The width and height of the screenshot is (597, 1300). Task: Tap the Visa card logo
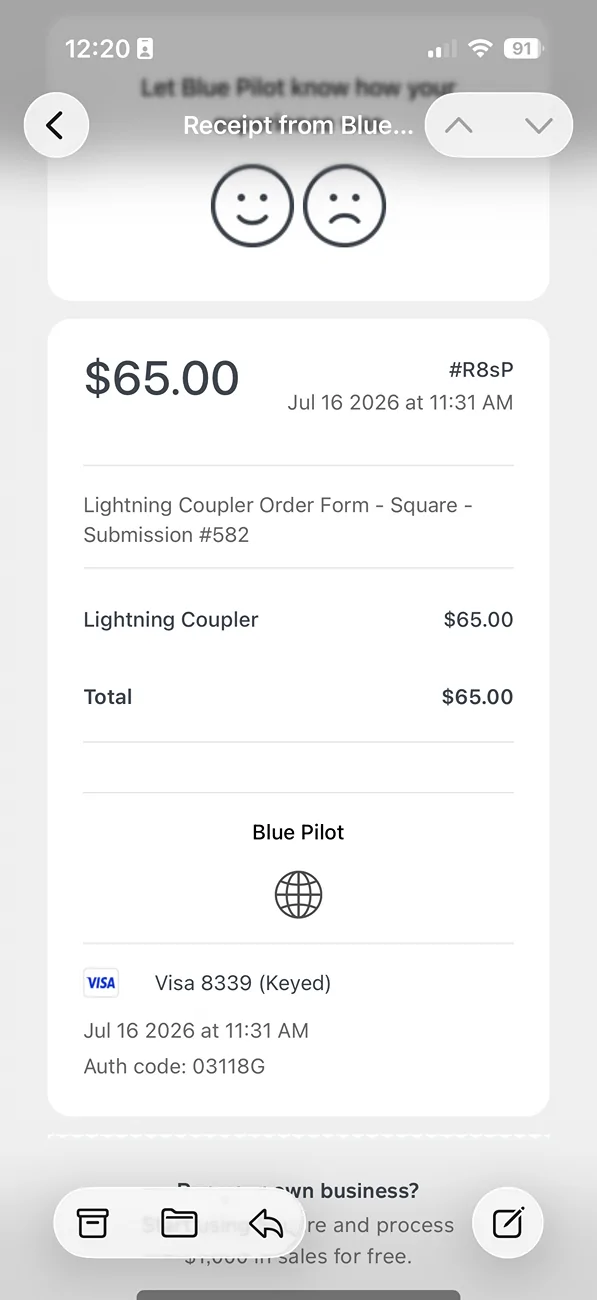[101, 983]
